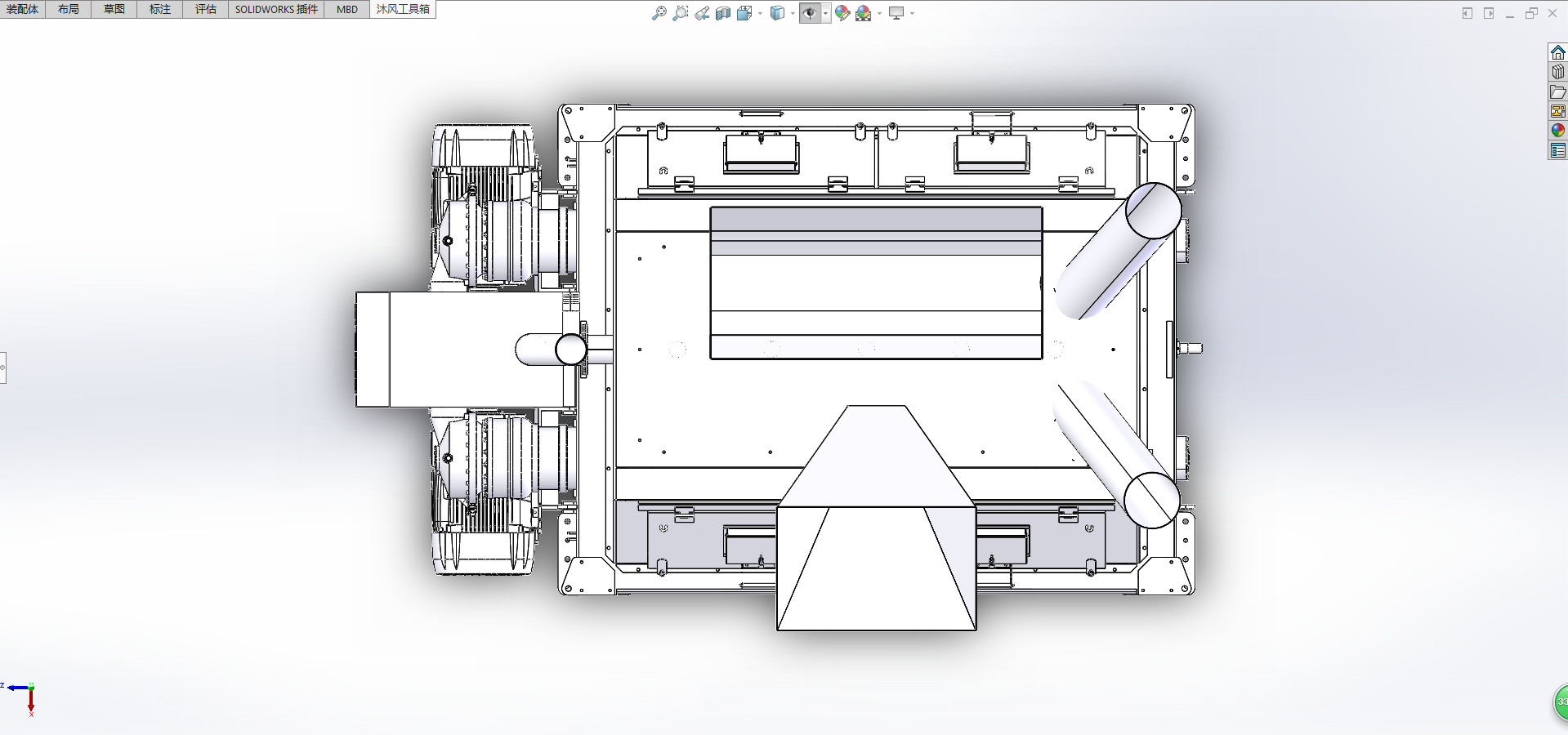Open the Custom Properties task pane
The width and height of the screenshot is (1568, 735).
(x=1558, y=150)
